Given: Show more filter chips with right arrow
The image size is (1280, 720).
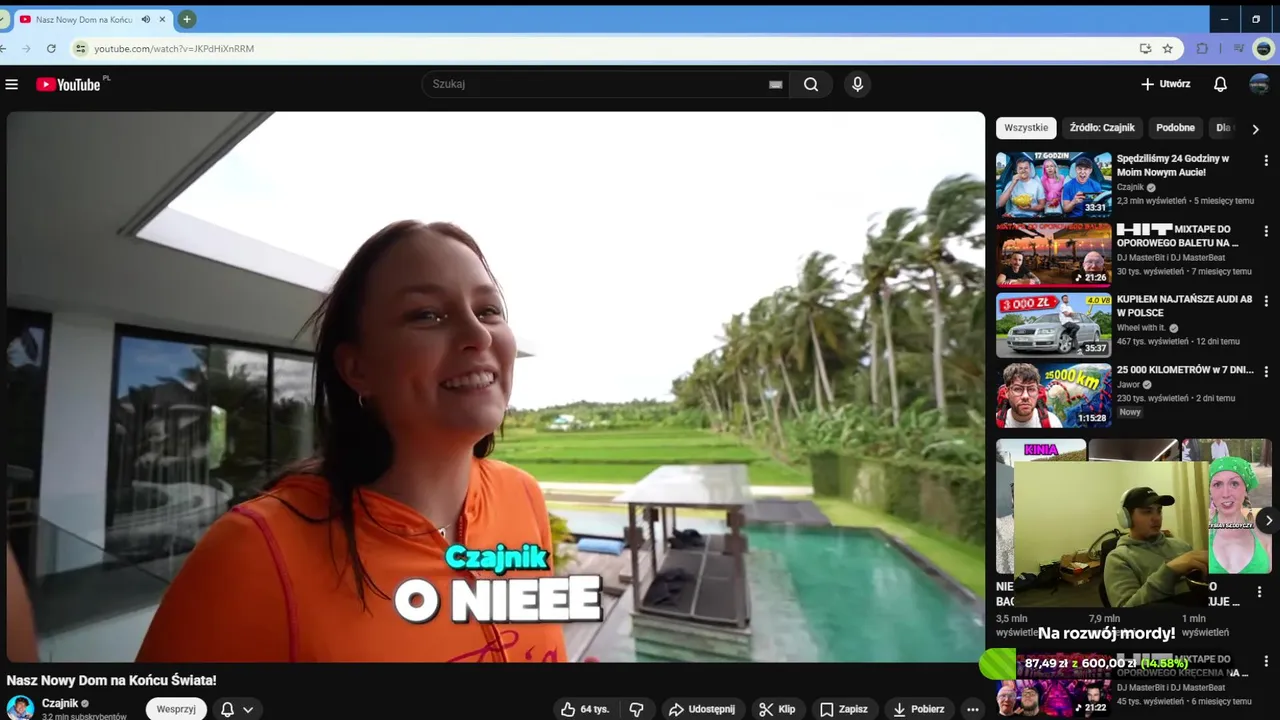Looking at the screenshot, I should pyautogui.click(x=1256, y=129).
